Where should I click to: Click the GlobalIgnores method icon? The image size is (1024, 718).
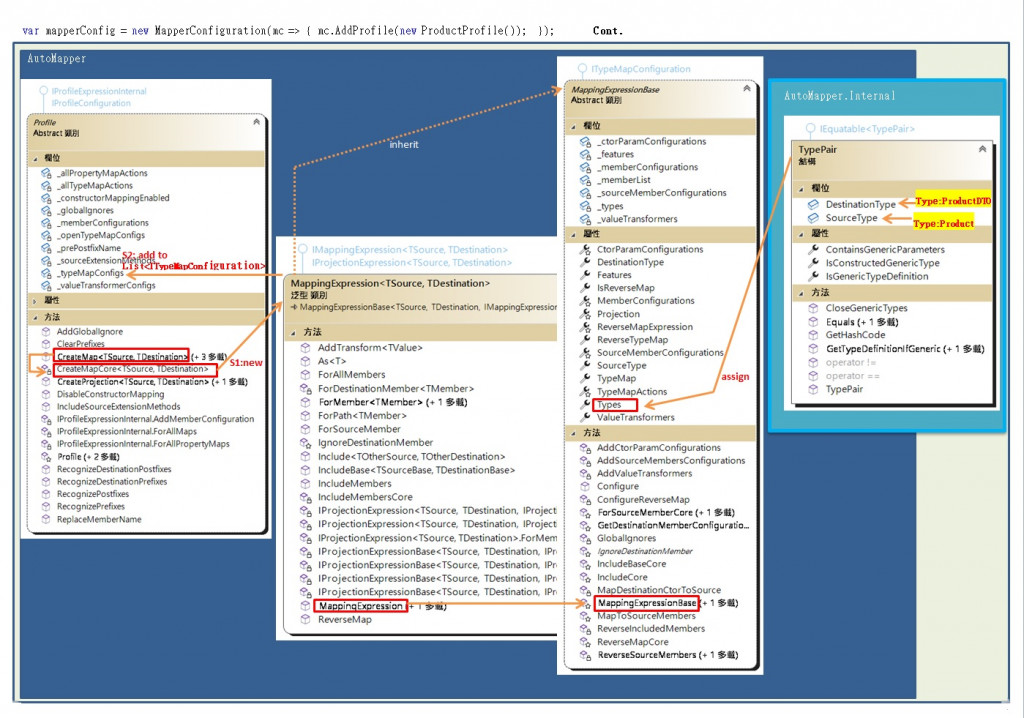pos(585,538)
